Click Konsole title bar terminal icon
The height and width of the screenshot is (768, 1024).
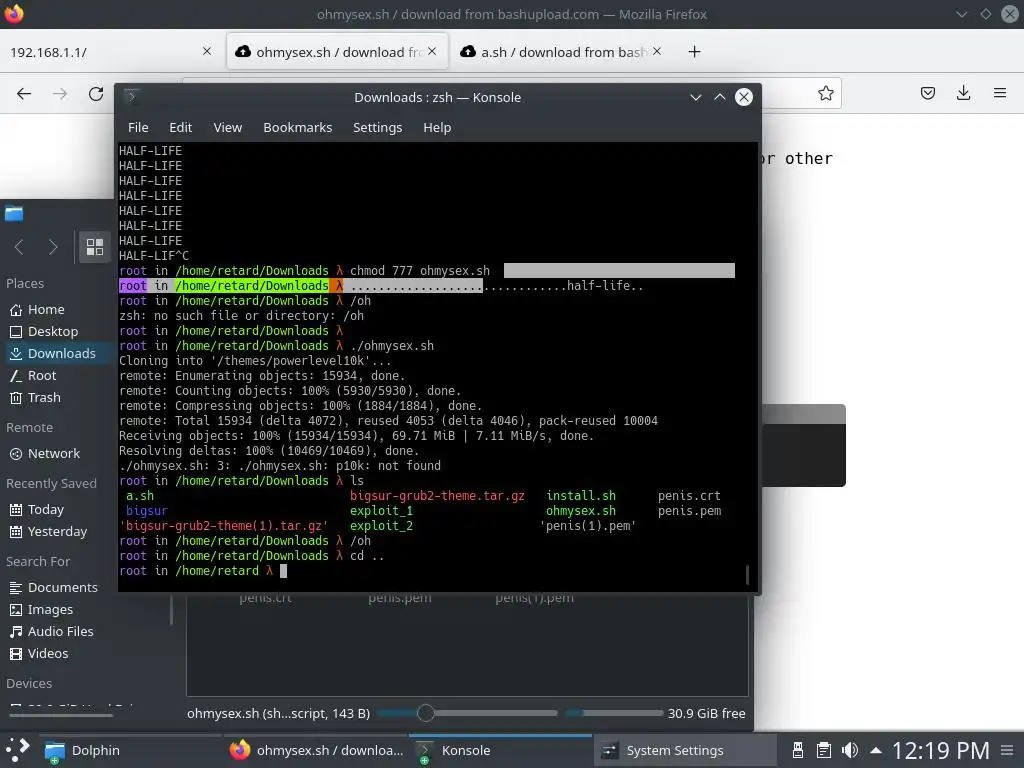131,97
